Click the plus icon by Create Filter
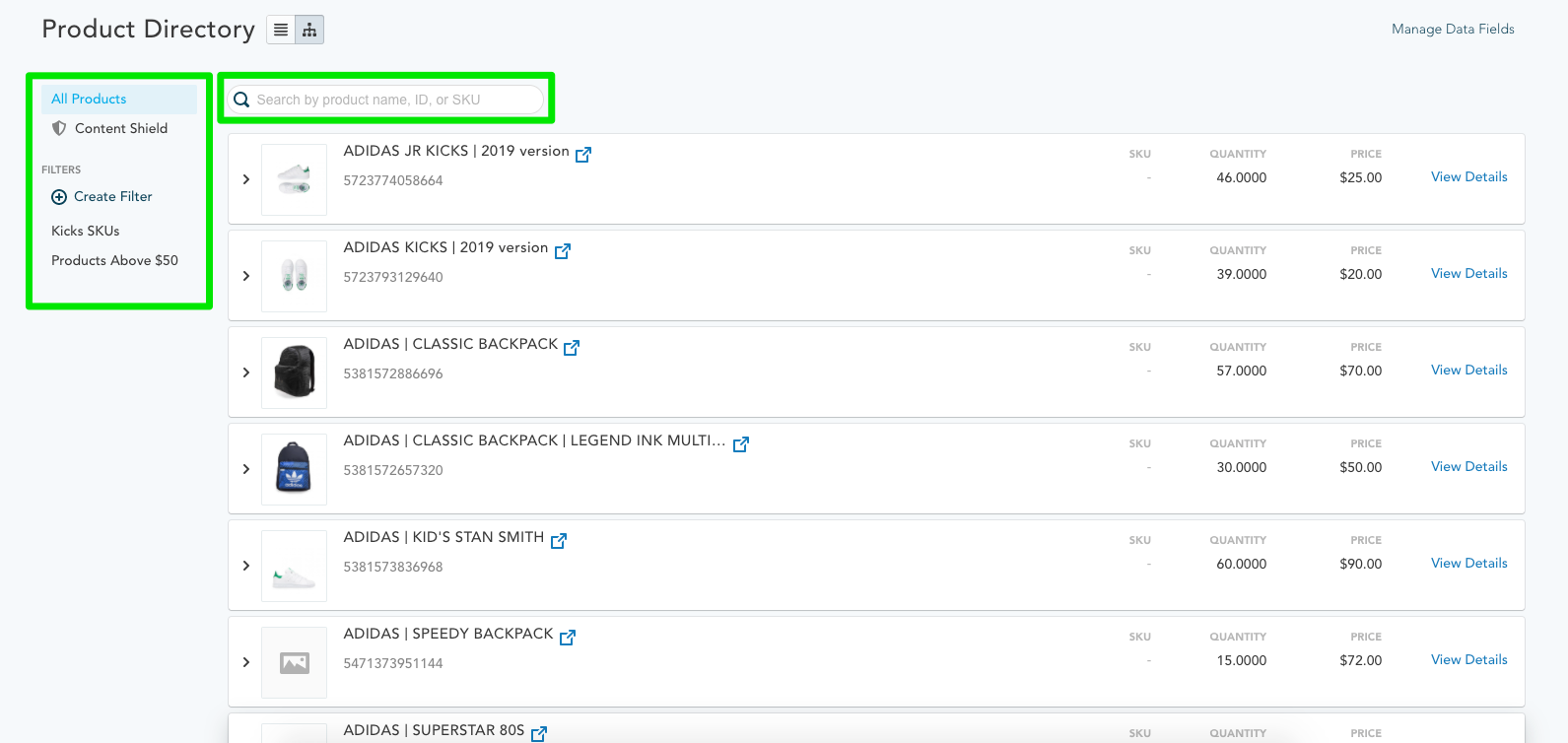 [59, 197]
